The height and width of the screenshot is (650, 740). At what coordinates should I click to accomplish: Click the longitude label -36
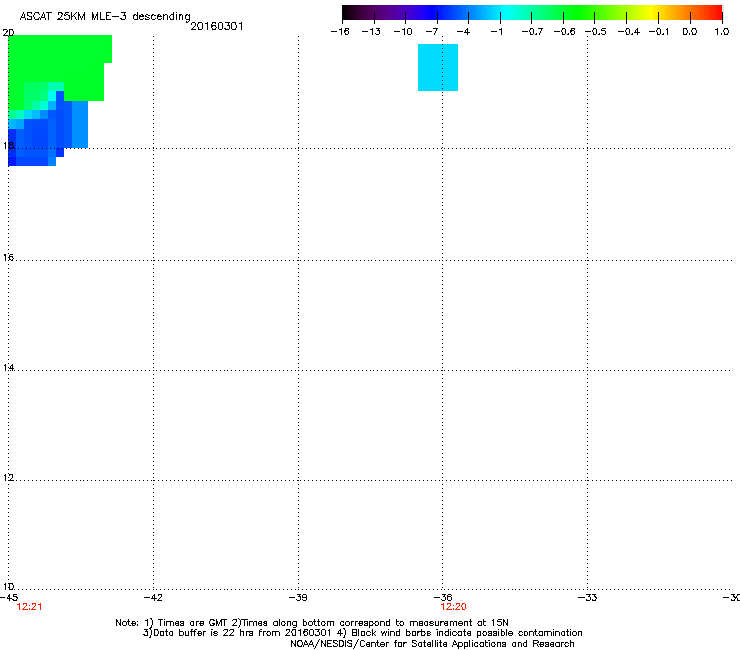[x=443, y=598]
